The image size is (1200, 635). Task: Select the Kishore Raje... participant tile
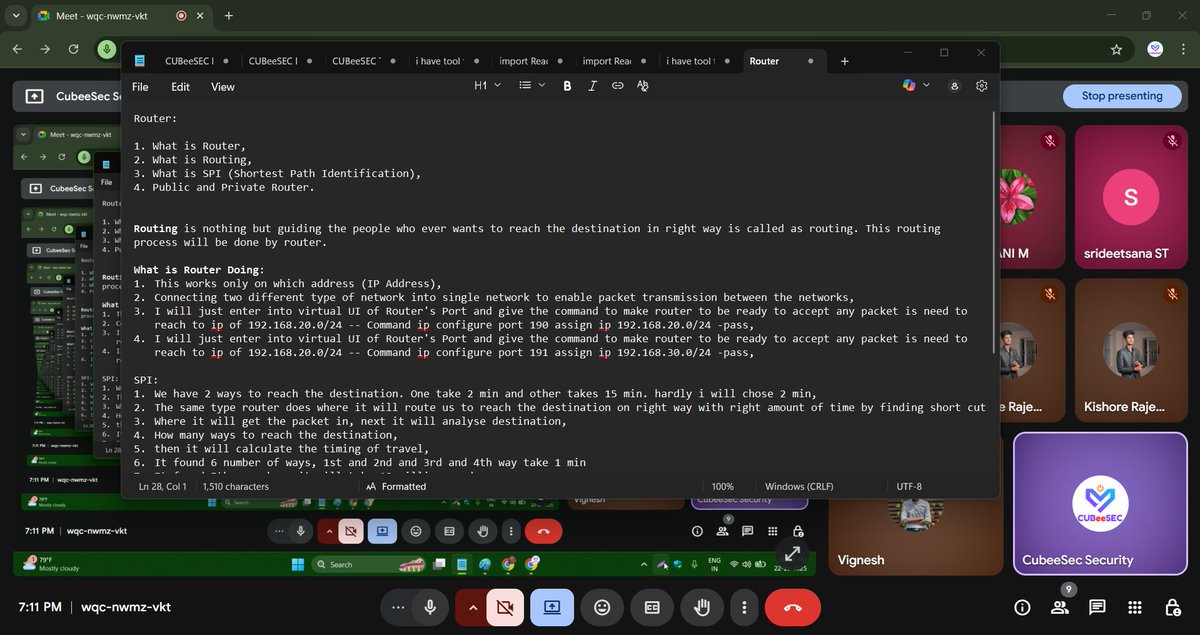[x=1130, y=349]
